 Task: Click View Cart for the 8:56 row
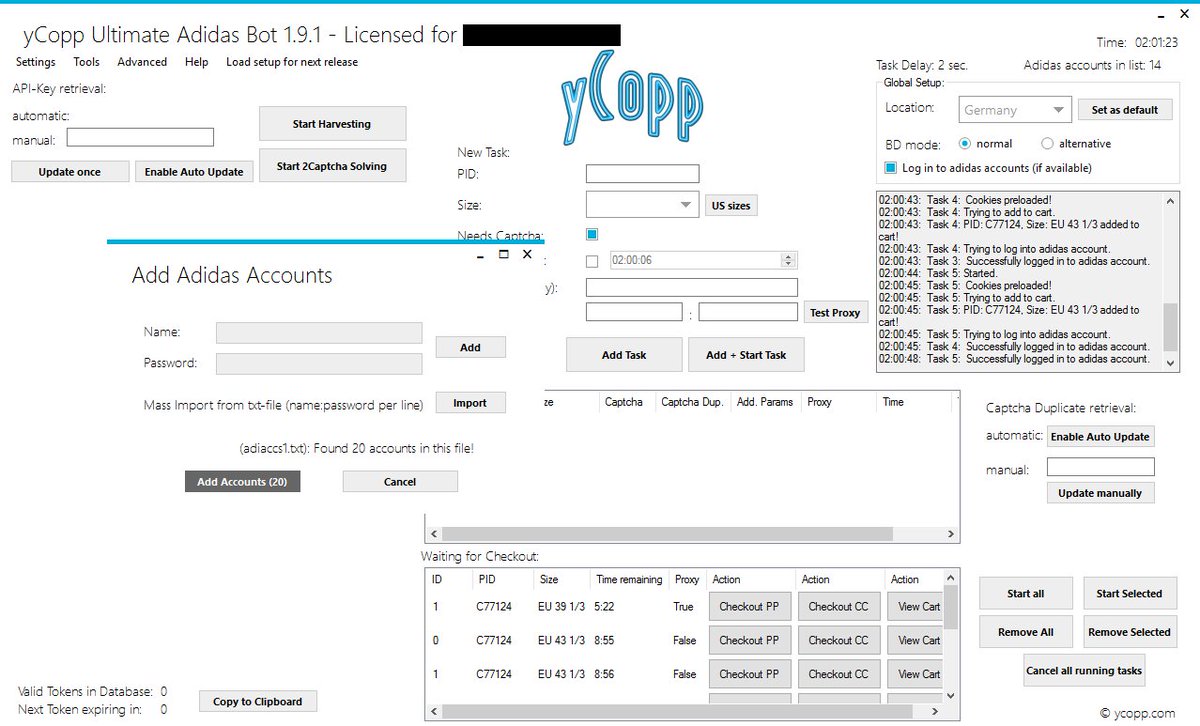click(x=916, y=674)
